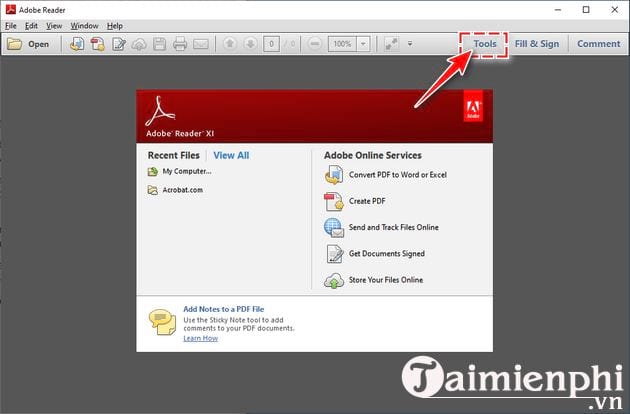630x414 pixels.
Task: Click the 100% zoom value field
Action: click(342, 44)
